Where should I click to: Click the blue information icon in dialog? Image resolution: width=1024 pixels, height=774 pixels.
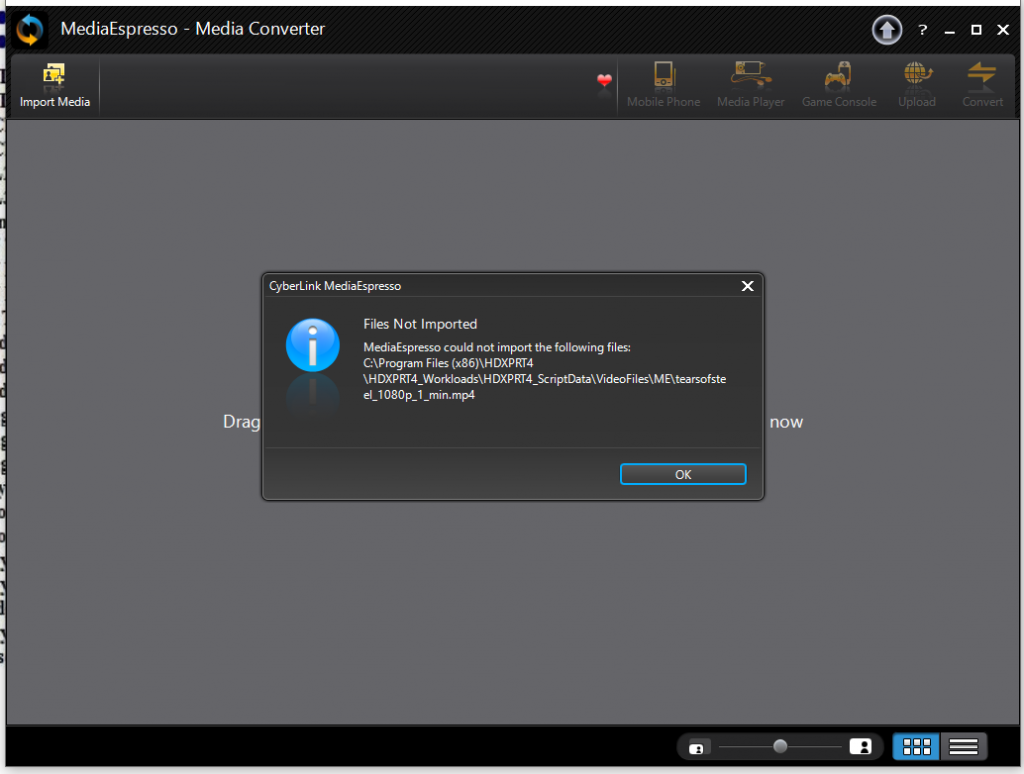313,345
